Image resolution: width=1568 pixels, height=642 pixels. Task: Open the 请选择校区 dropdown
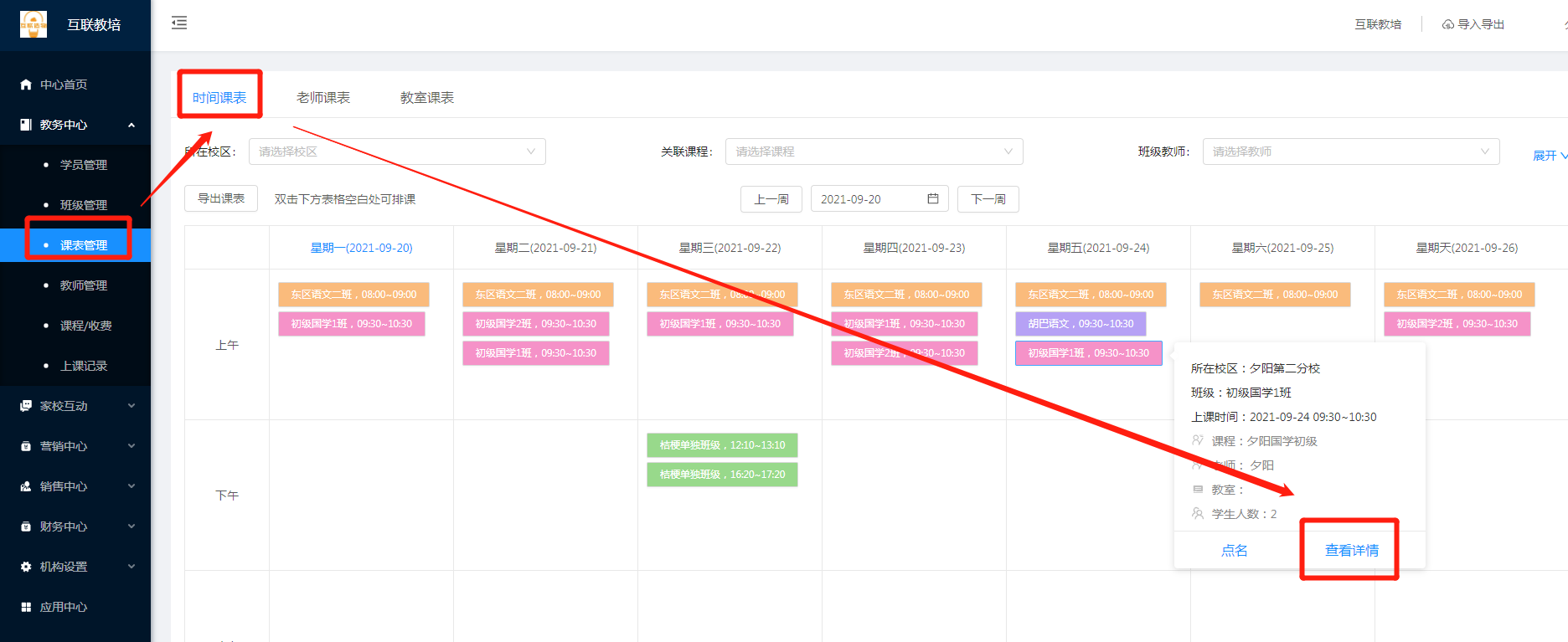(397, 152)
